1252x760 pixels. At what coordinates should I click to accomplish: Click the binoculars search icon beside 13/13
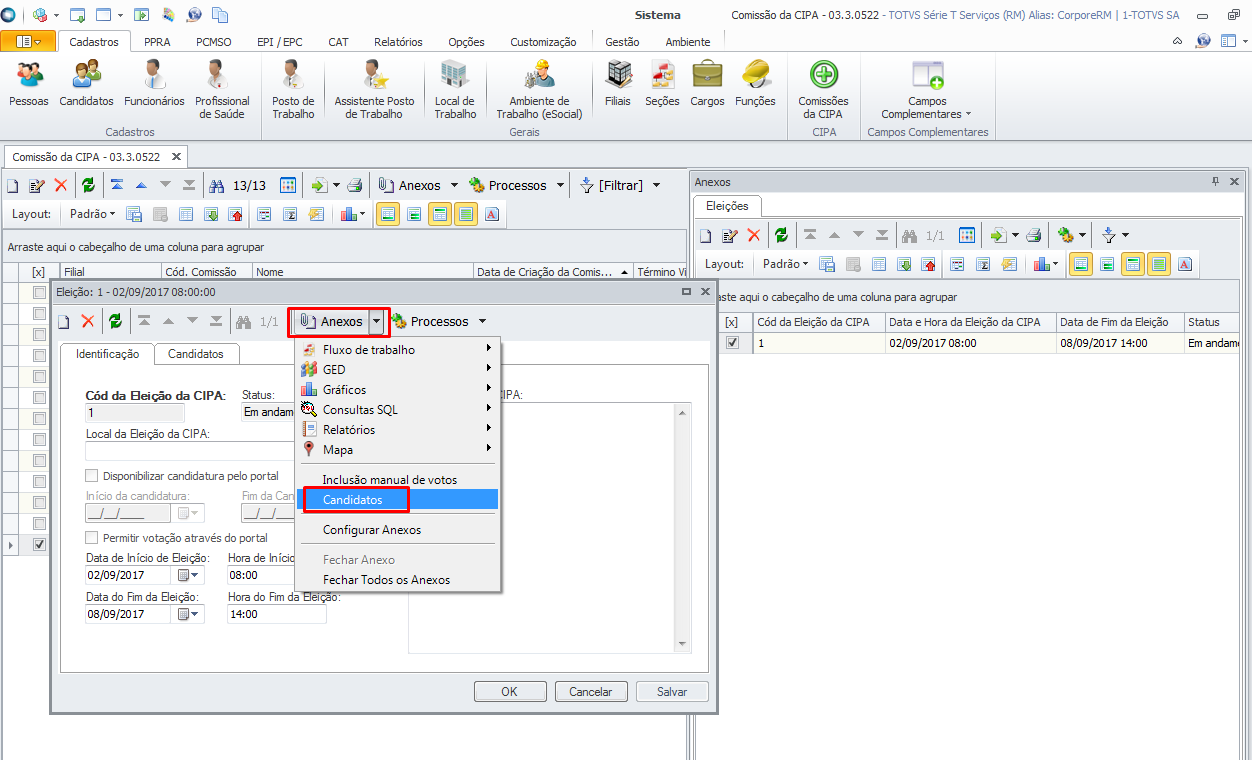click(x=216, y=185)
